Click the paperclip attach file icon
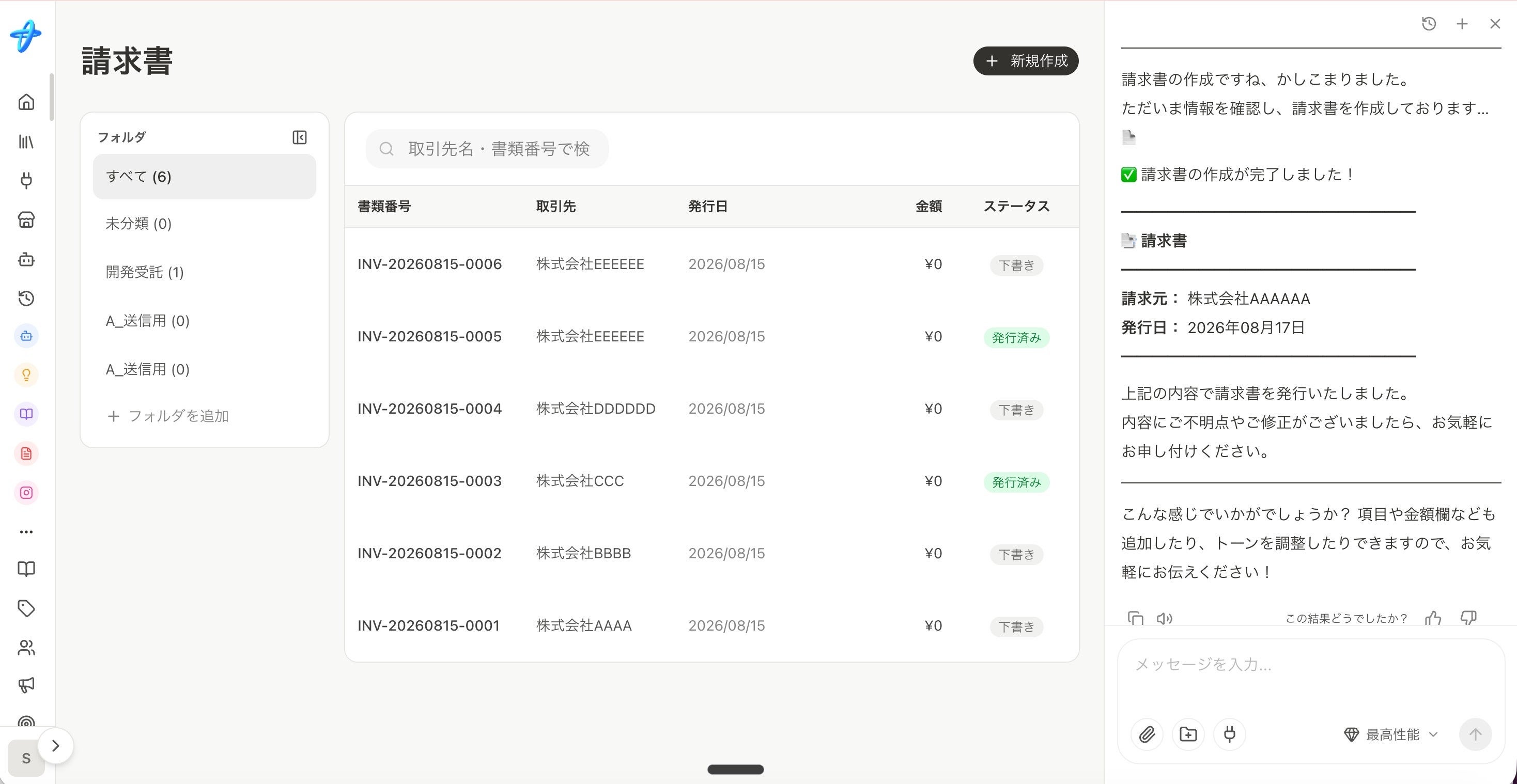This screenshot has height=784, width=1517. click(1147, 734)
